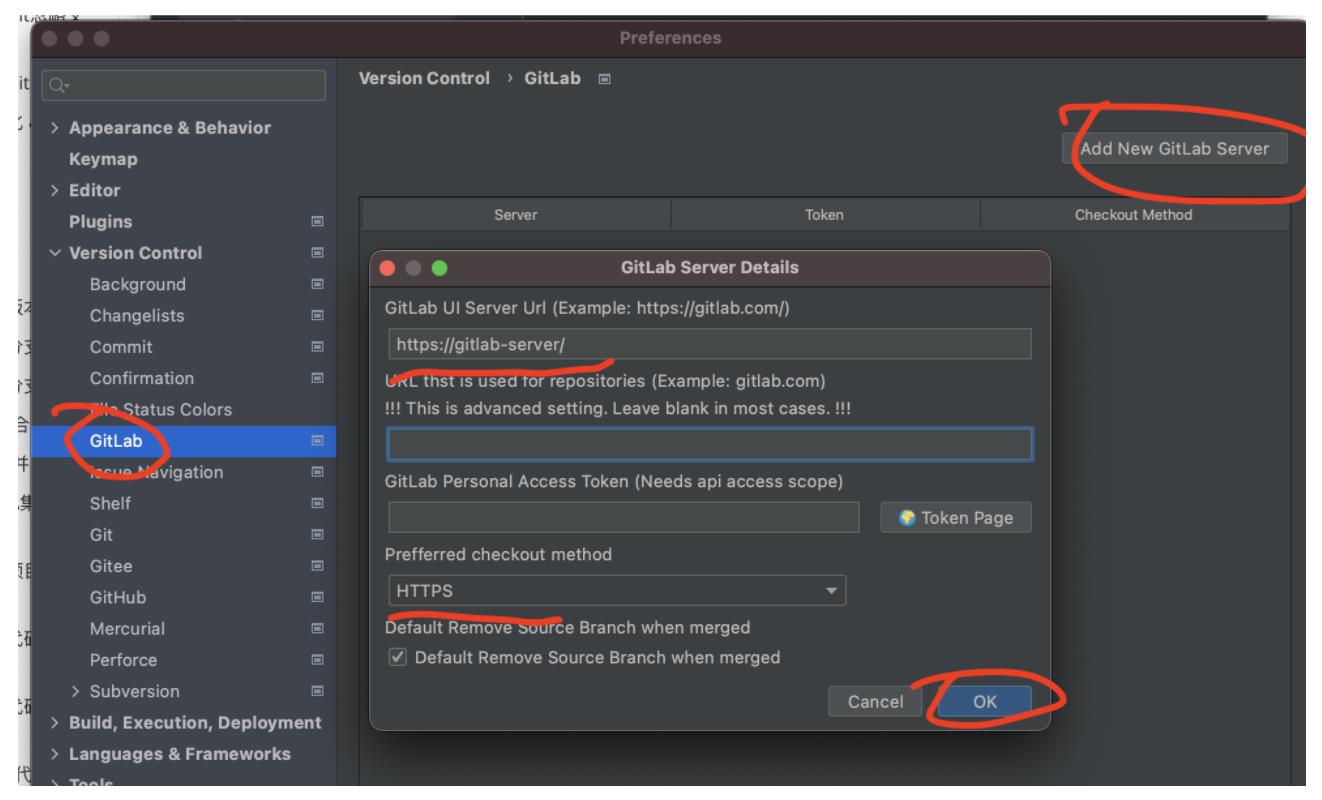Zoom the GitLab Server Details dialog

439,268
